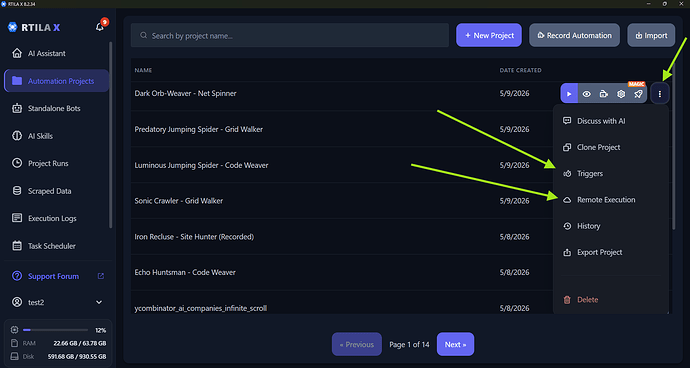The width and height of the screenshot is (690, 368).
Task: Select Remote Execution menu entry
Action: (x=611, y=199)
